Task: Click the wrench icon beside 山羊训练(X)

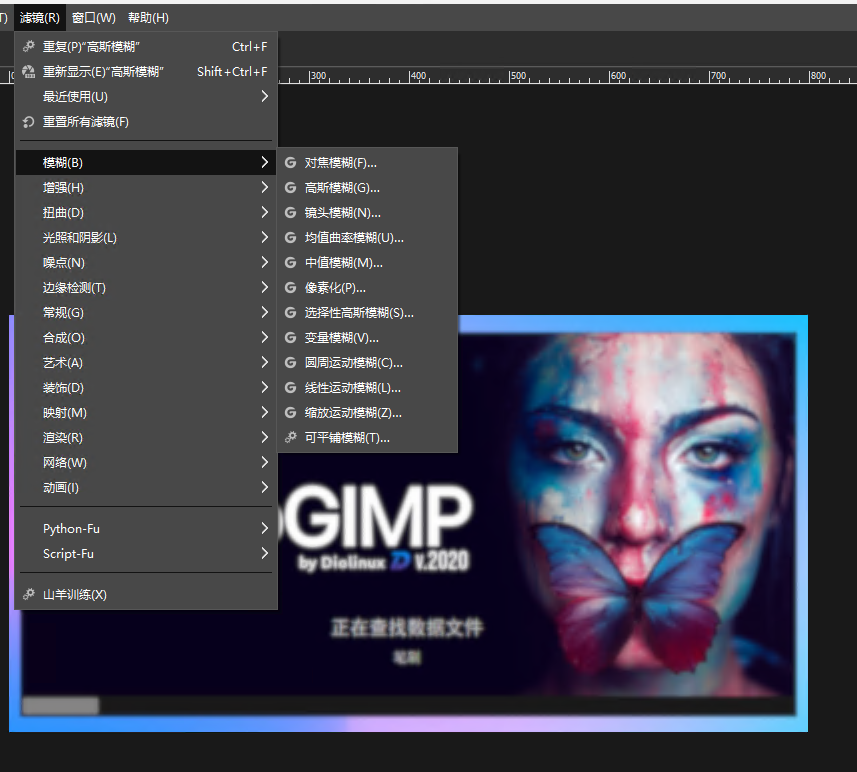Action: click(x=29, y=594)
